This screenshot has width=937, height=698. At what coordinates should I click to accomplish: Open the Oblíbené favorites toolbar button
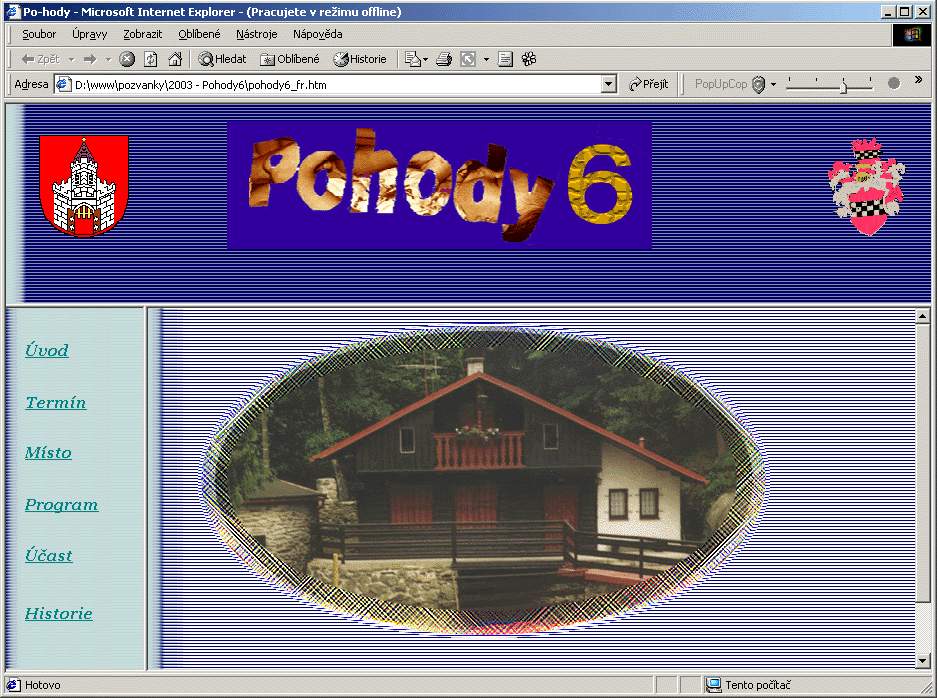(290, 59)
